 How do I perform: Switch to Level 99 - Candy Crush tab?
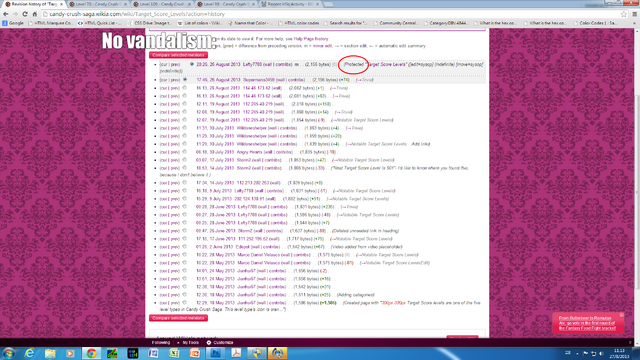tap(227, 4)
